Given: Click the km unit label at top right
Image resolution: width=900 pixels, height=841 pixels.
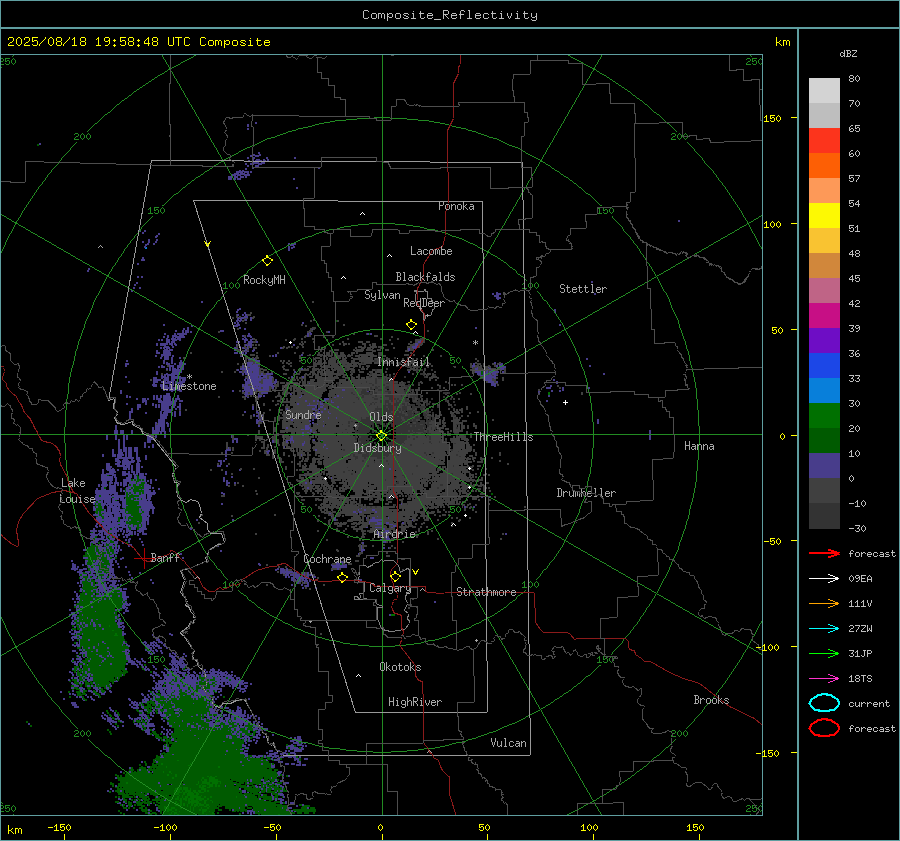Looking at the screenshot, I should pyautogui.click(x=782, y=42).
